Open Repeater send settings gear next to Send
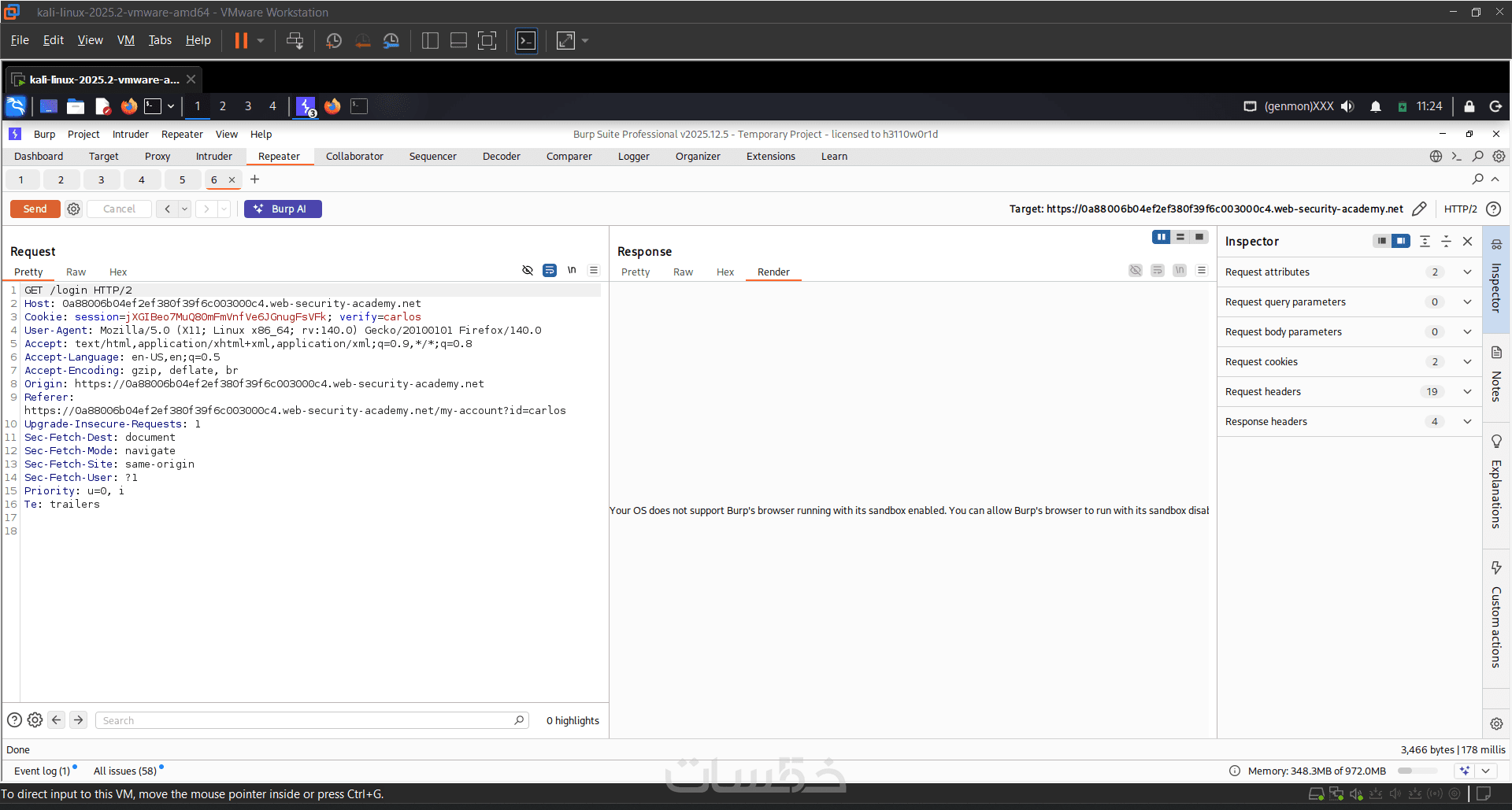The image size is (1512, 810). click(x=73, y=209)
